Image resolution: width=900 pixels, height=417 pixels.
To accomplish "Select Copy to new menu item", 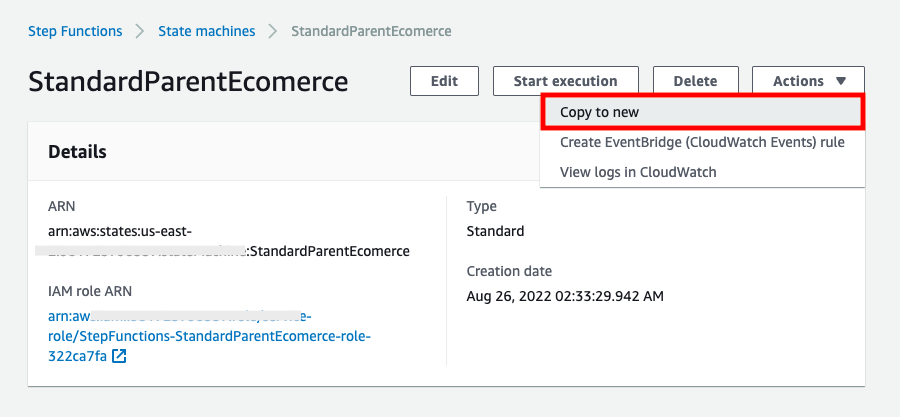I will [703, 112].
